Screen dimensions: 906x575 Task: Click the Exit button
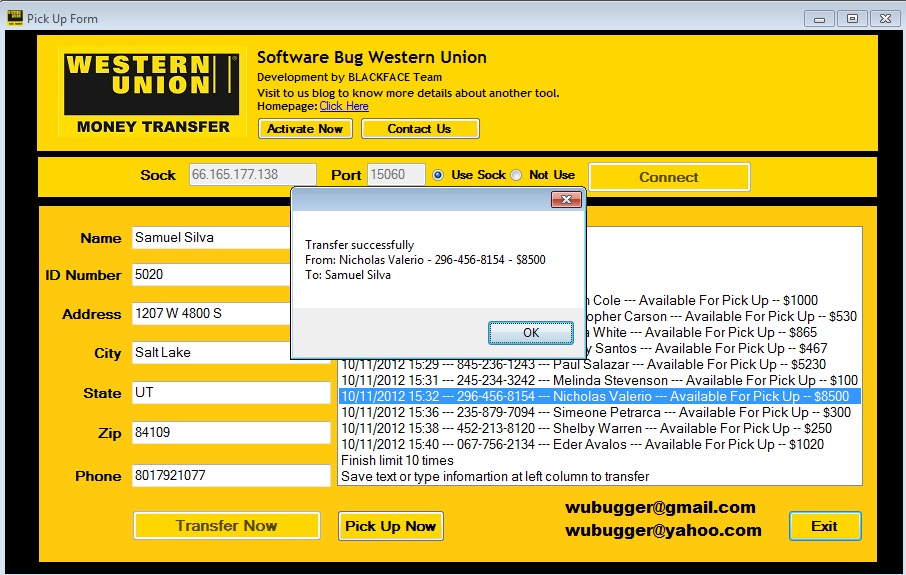click(x=825, y=526)
